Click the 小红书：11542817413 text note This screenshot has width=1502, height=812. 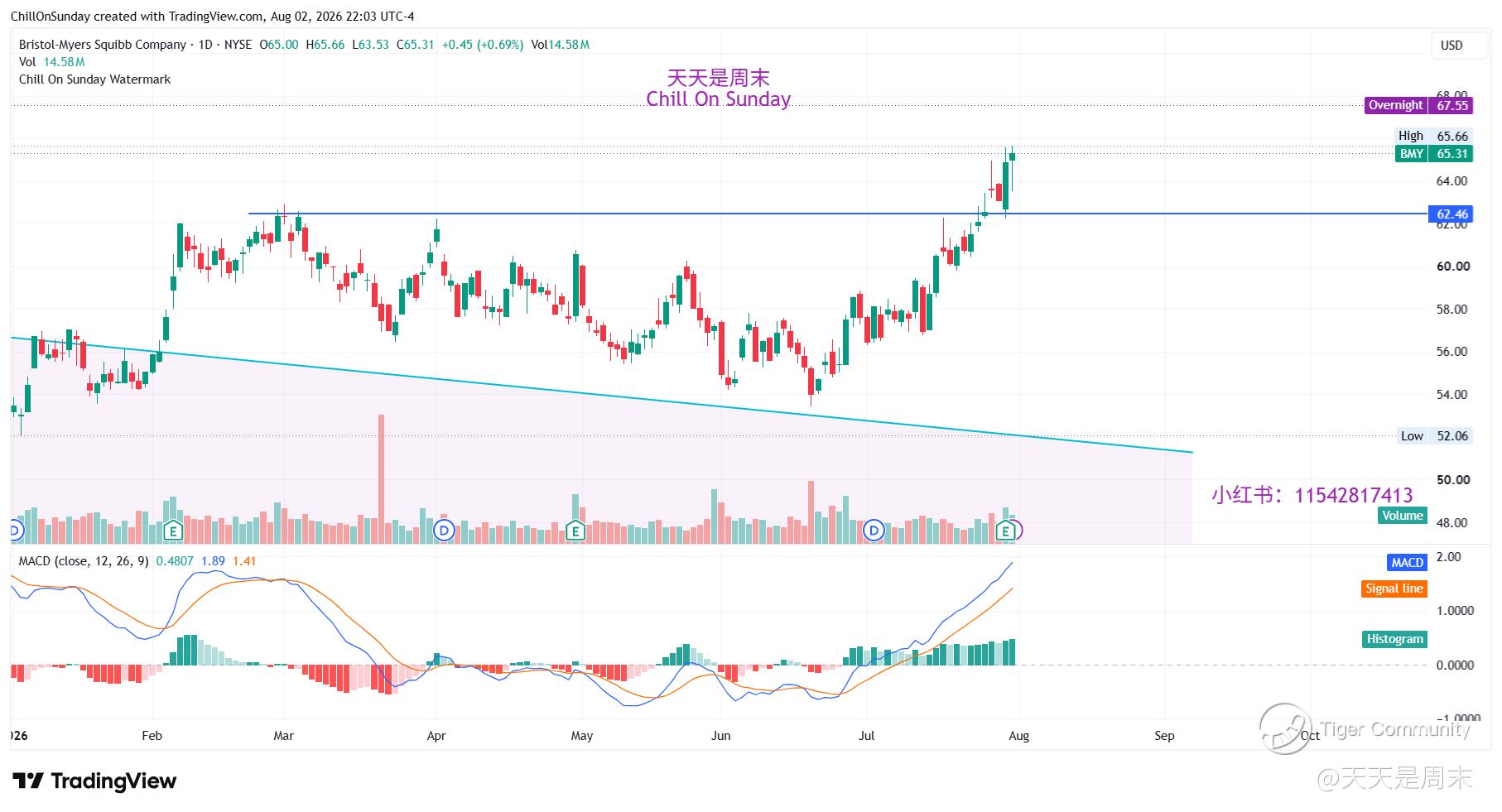click(x=1312, y=495)
